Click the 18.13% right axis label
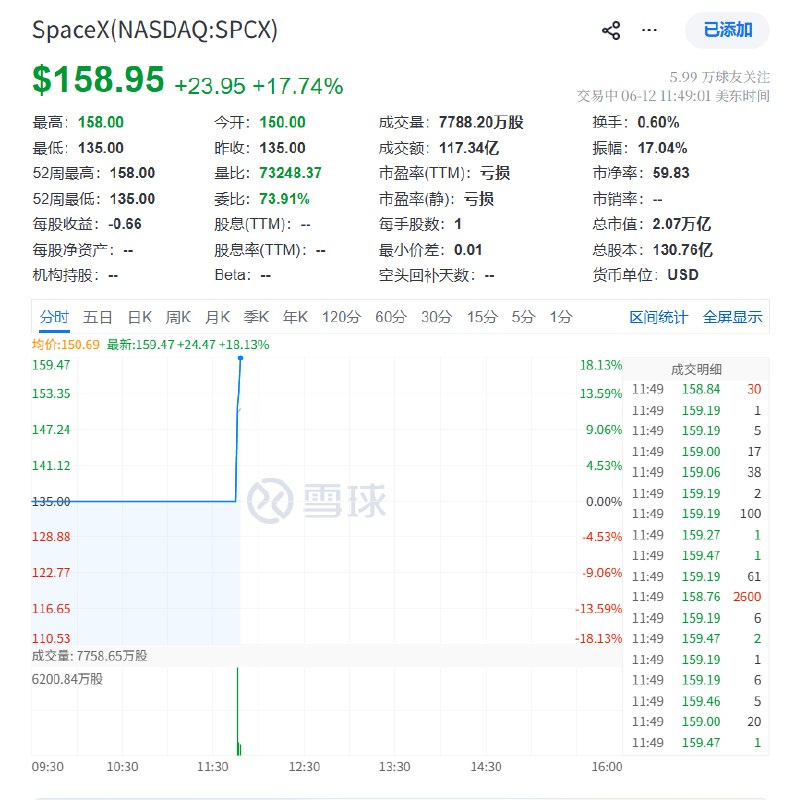 tap(601, 365)
